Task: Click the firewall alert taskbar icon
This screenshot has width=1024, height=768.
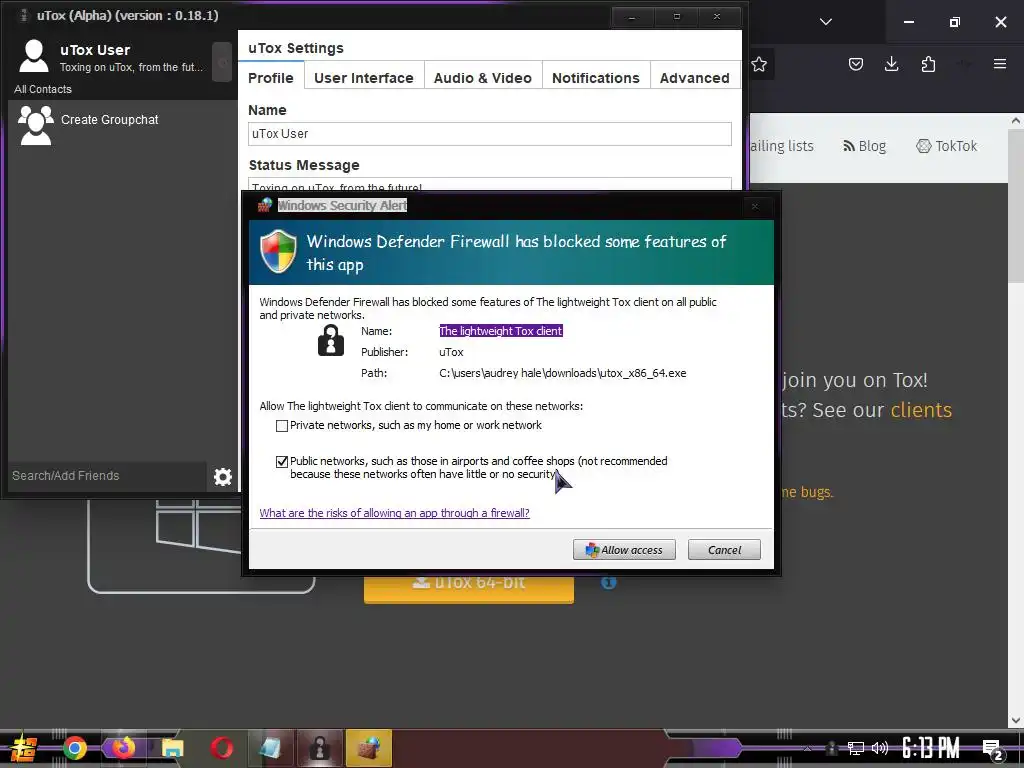Action: tap(369, 748)
